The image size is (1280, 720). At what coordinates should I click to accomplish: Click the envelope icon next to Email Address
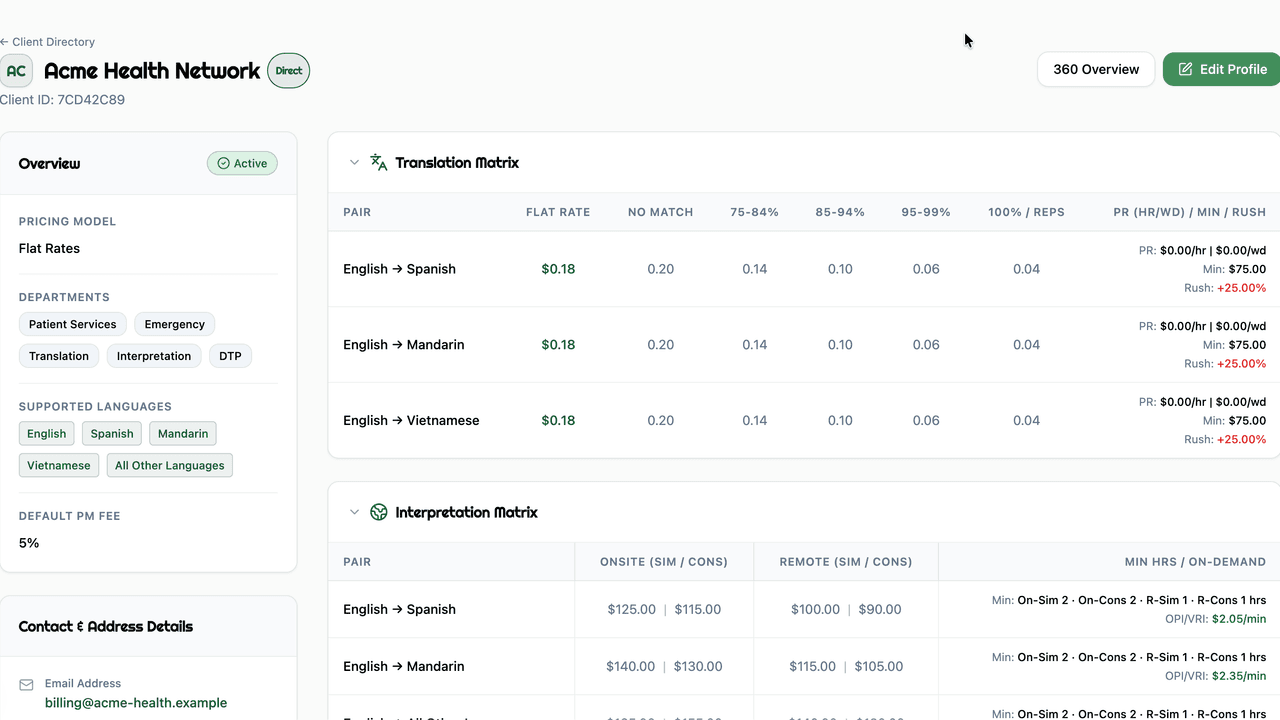[26, 685]
